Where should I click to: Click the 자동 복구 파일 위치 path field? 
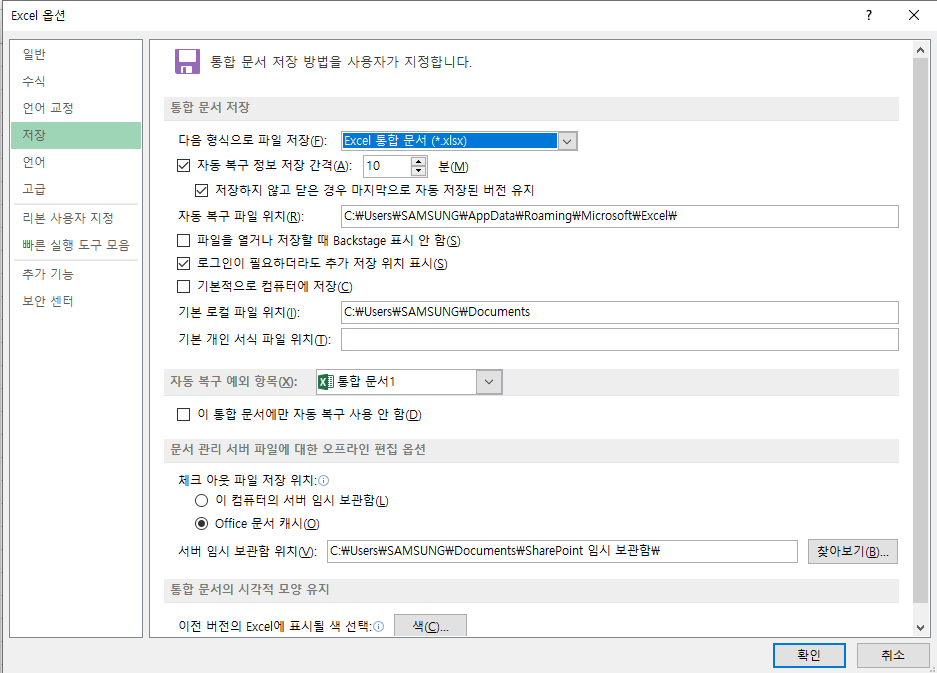[620, 216]
